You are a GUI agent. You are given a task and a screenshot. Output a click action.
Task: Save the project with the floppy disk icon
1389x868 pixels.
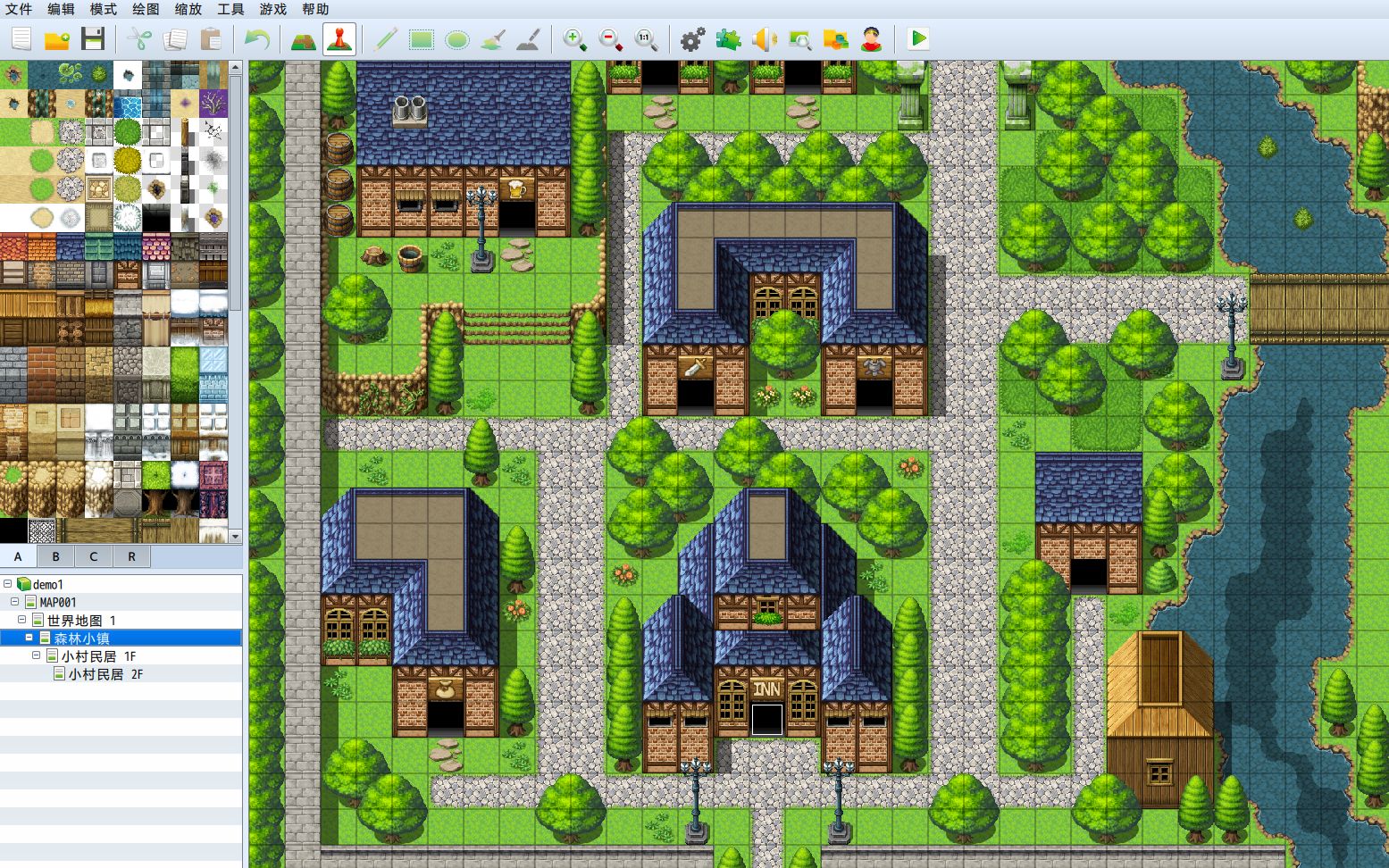coord(93,39)
